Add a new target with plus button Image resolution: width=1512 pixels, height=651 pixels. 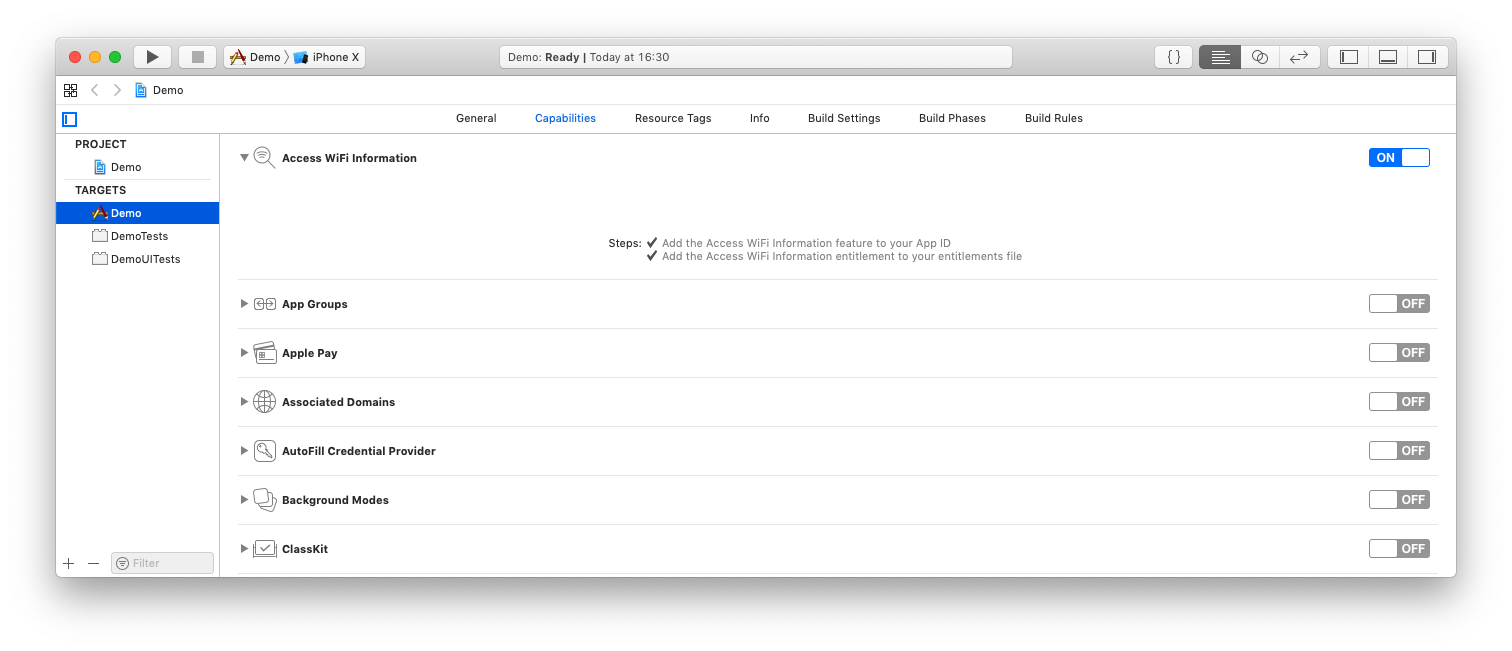pos(69,563)
